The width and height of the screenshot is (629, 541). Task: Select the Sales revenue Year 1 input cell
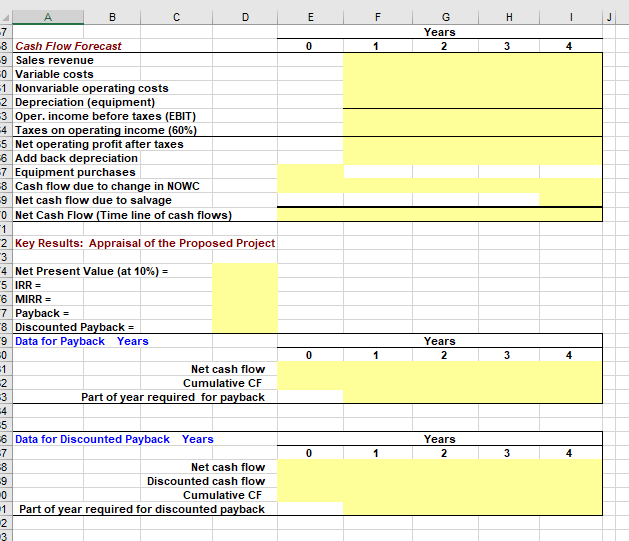point(378,60)
